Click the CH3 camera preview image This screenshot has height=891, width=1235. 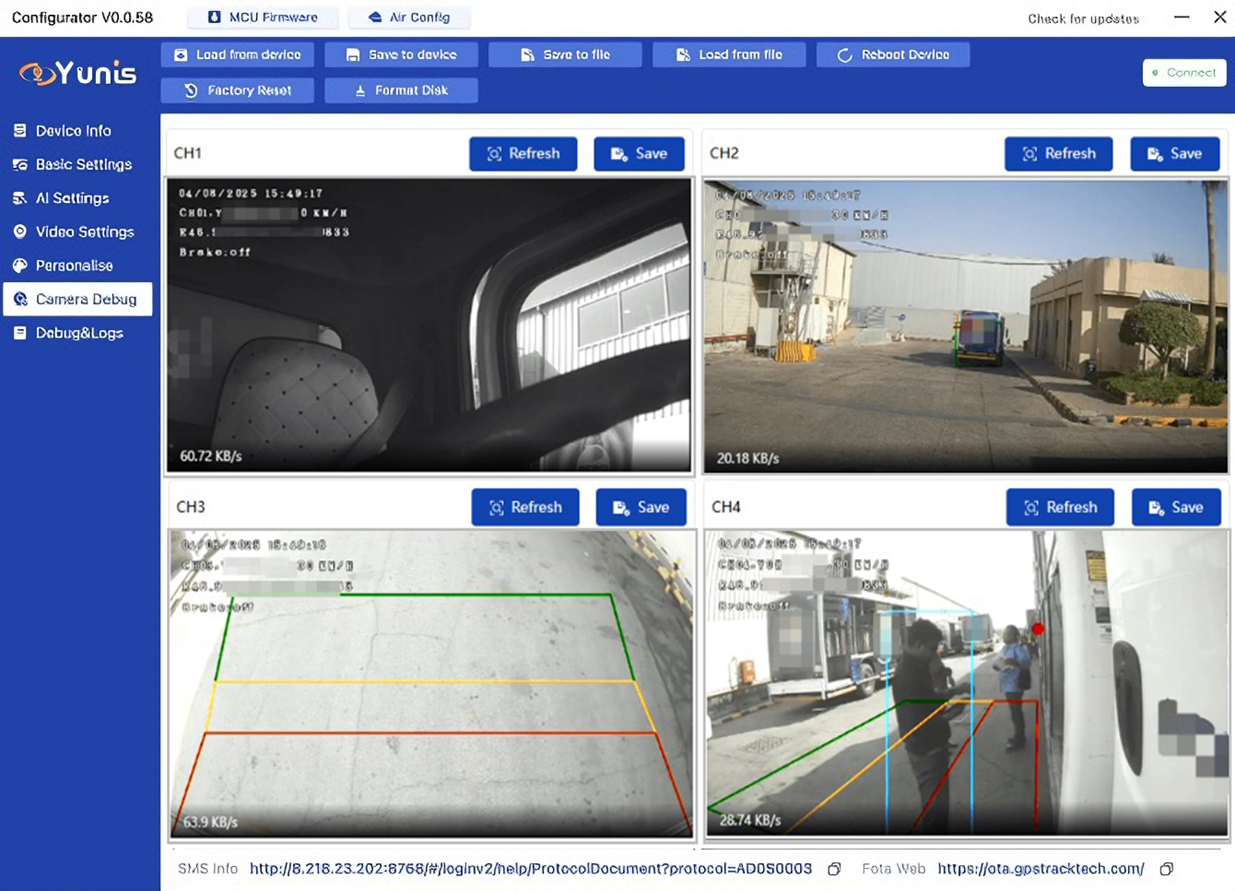(431, 683)
